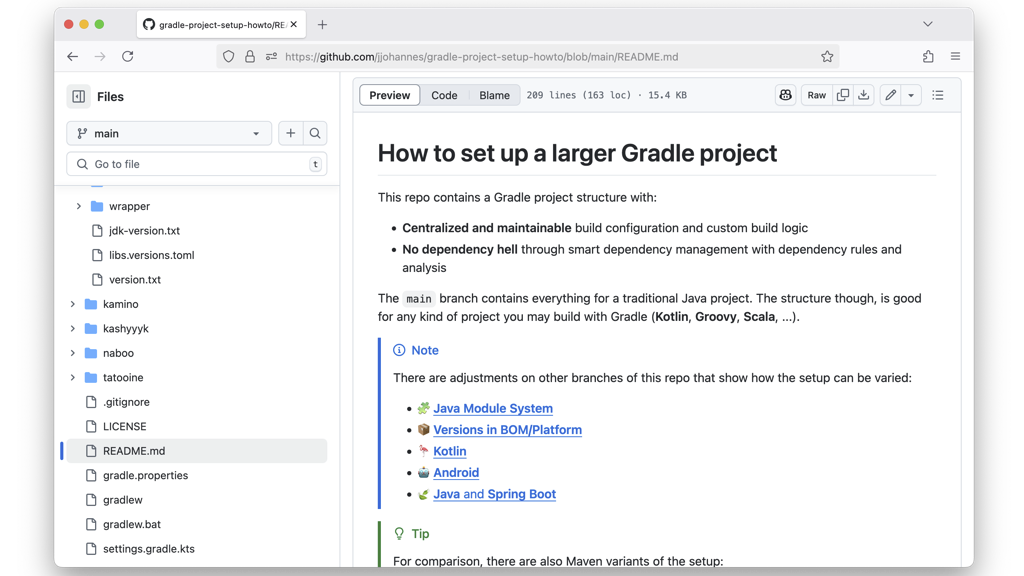Switch to the Code tab
This screenshot has width=1024, height=576.
(x=444, y=95)
